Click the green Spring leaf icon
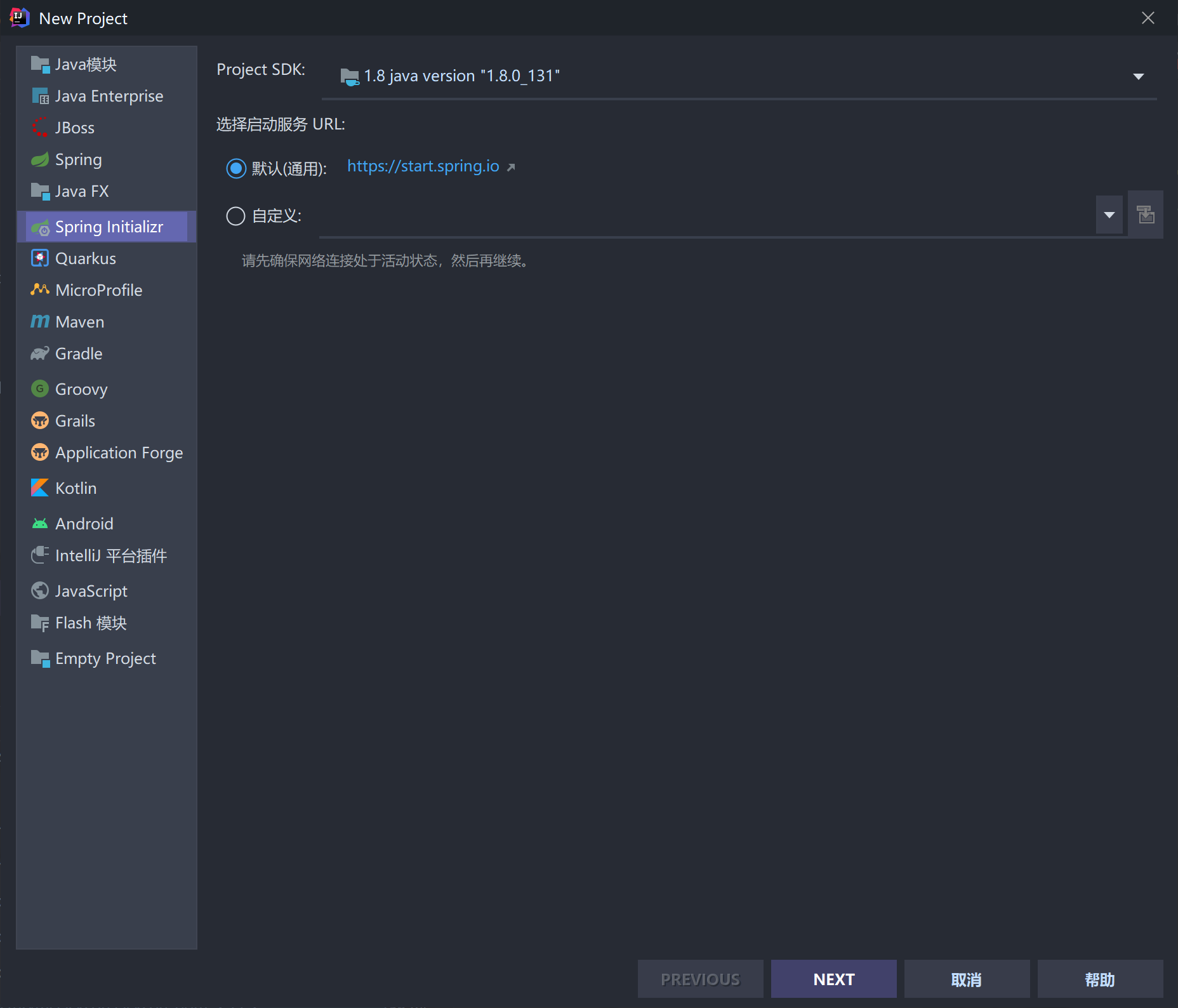The image size is (1178, 1008). pyautogui.click(x=40, y=159)
